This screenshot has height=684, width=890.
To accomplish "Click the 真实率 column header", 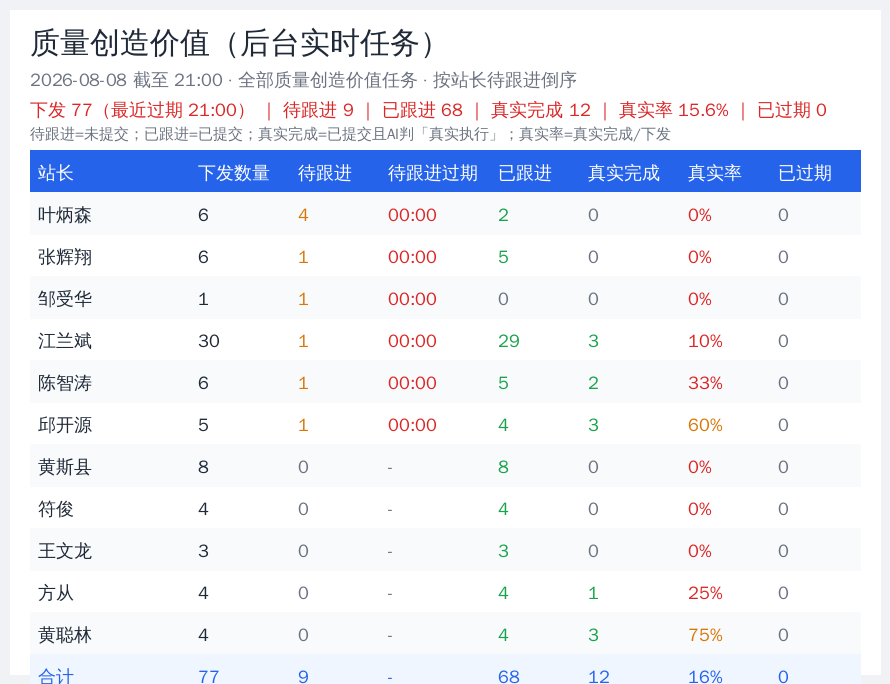I will [714, 173].
